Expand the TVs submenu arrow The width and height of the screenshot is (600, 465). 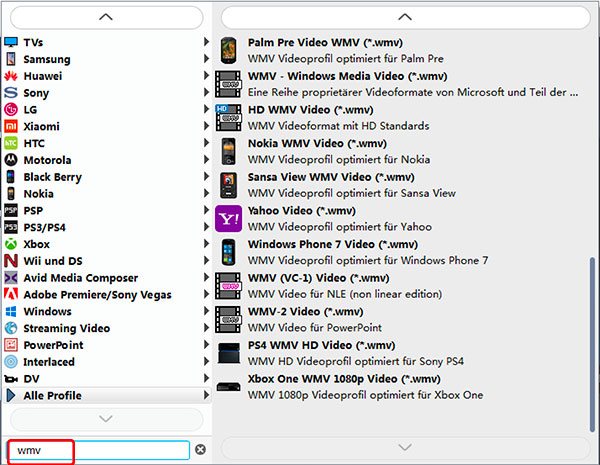click(206, 42)
